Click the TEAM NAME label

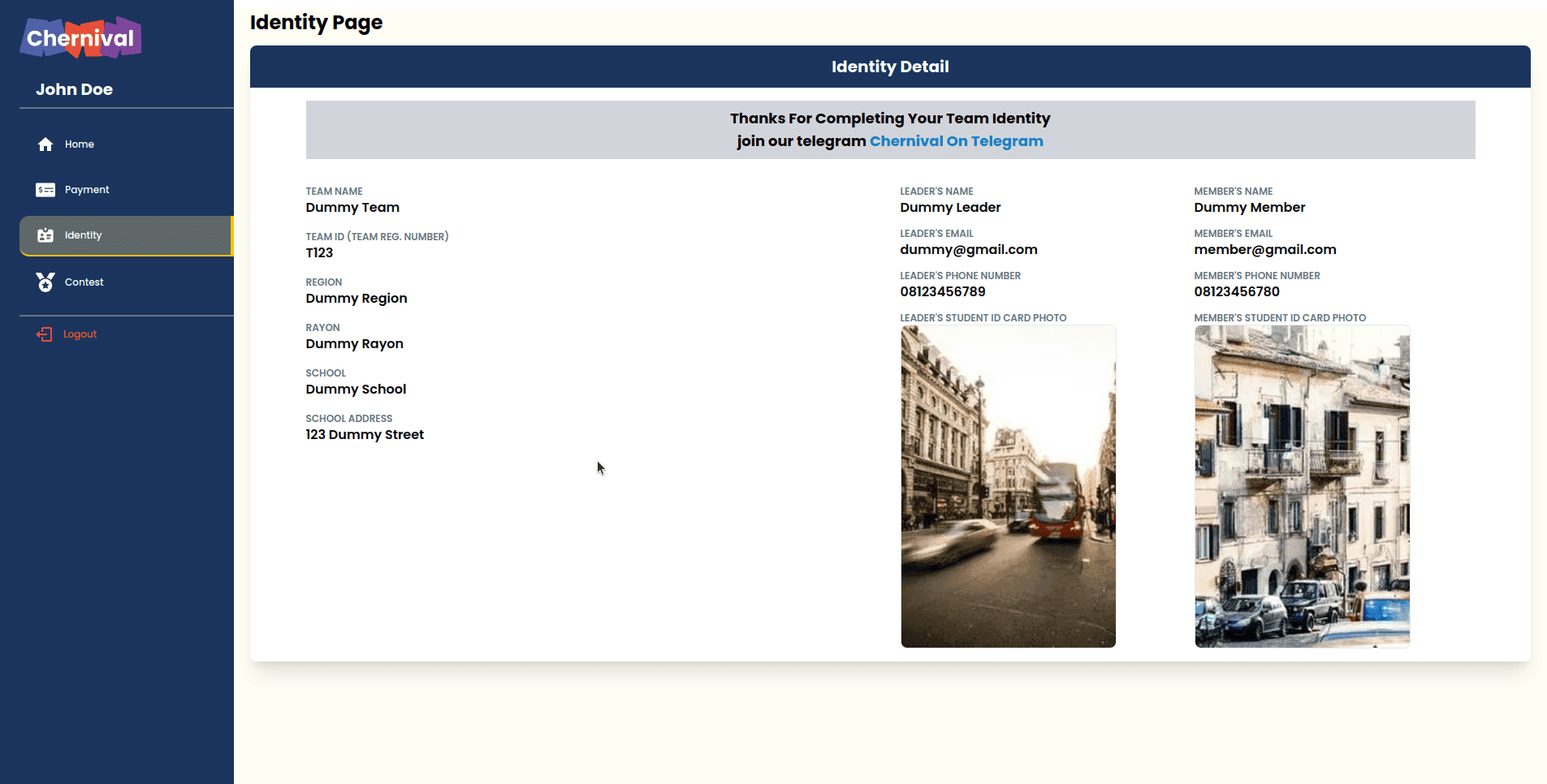click(334, 192)
